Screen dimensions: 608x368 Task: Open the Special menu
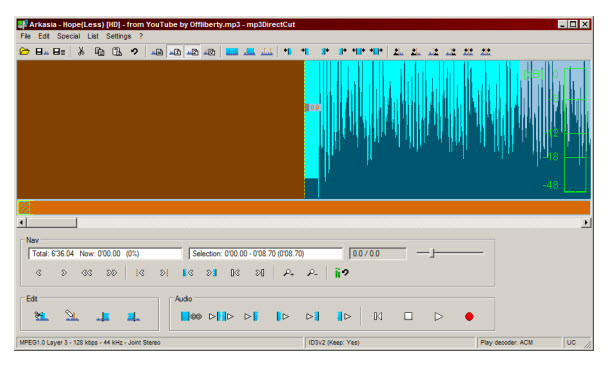point(69,36)
